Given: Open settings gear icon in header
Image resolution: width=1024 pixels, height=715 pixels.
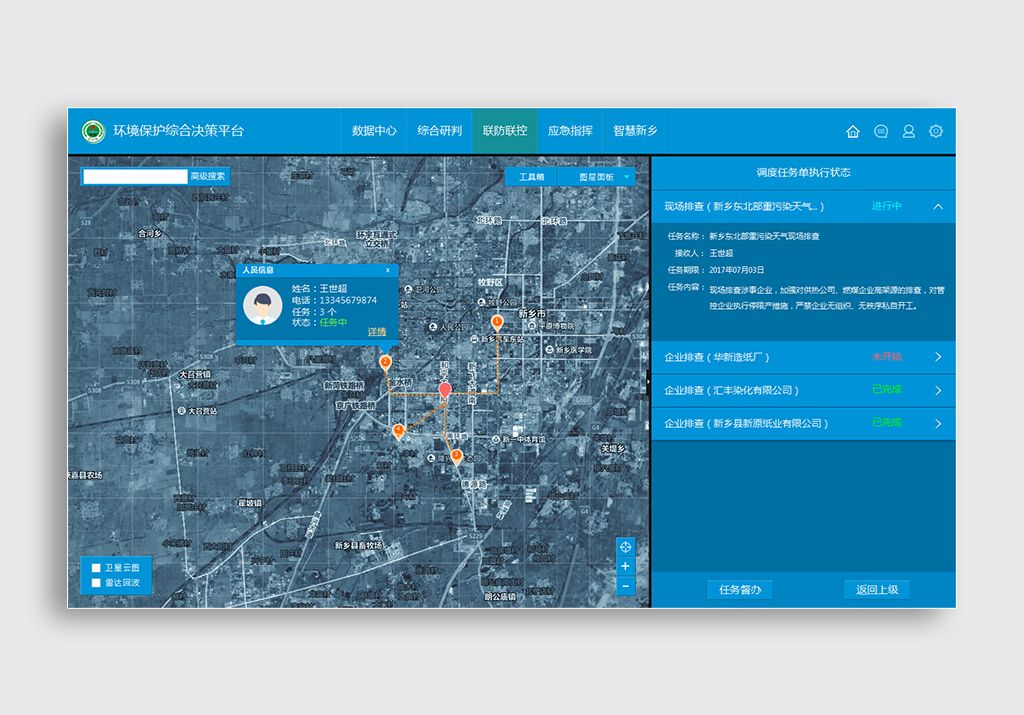Looking at the screenshot, I should pos(936,131).
